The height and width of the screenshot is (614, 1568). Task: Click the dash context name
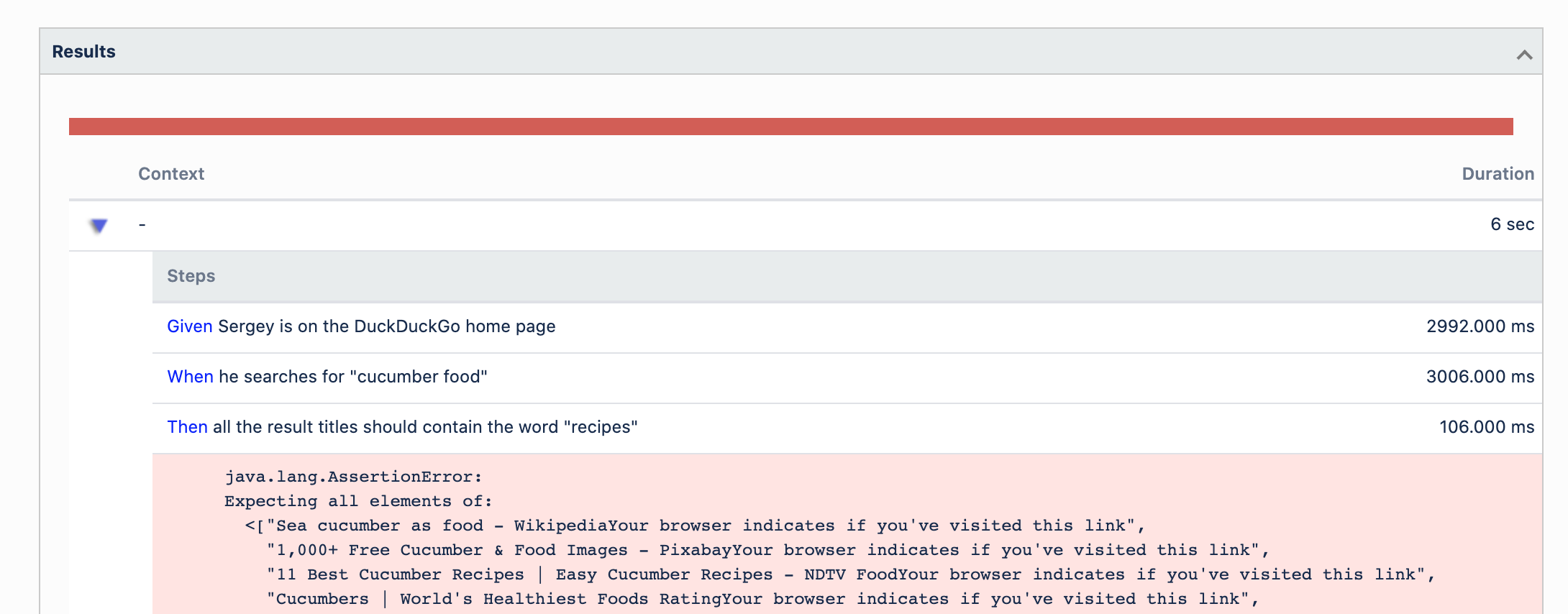(x=142, y=225)
